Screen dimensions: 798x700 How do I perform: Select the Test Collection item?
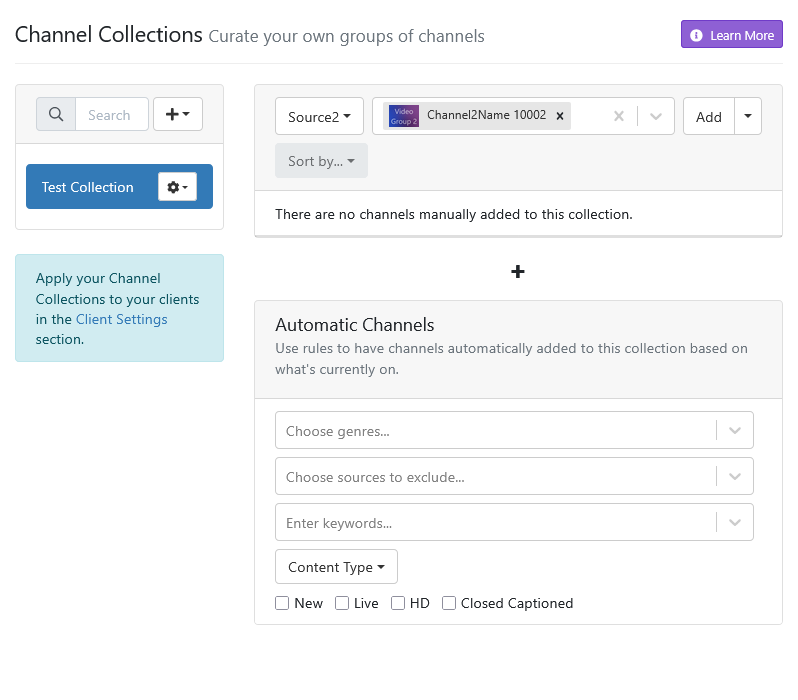point(88,187)
